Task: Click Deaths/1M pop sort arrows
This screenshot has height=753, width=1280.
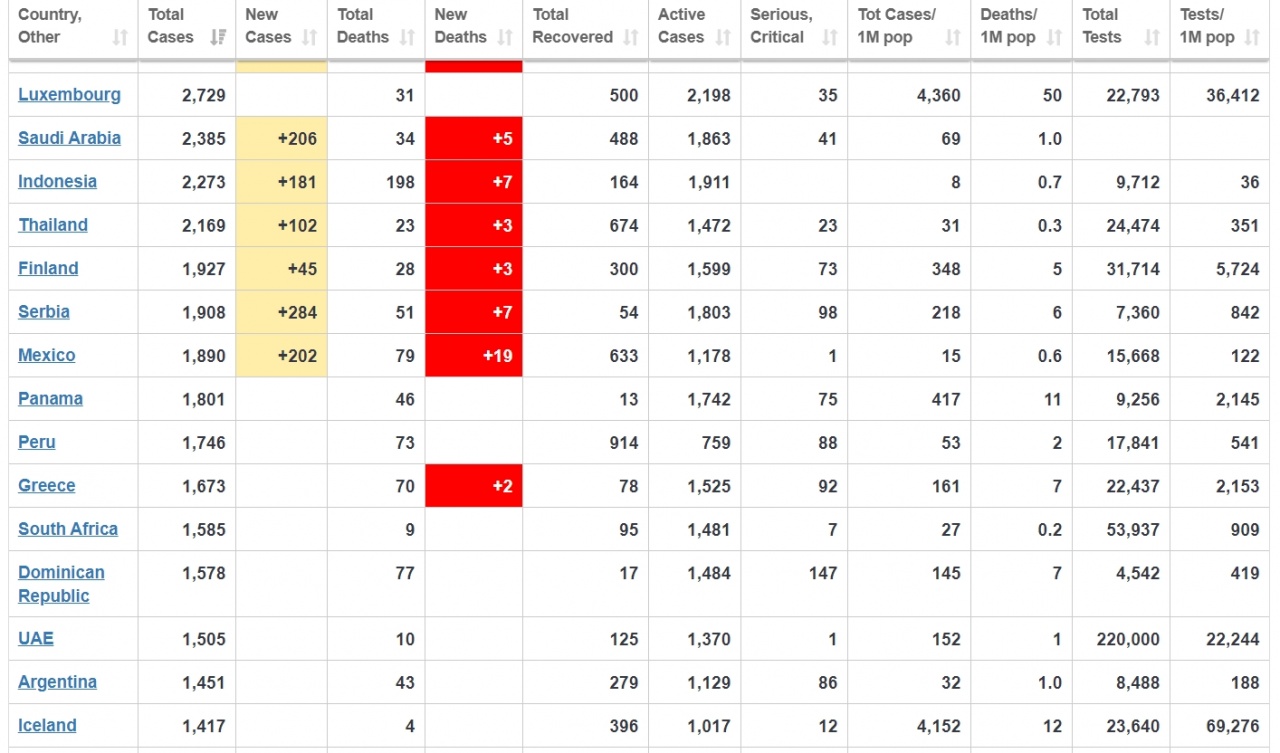Action: pos(1054,38)
